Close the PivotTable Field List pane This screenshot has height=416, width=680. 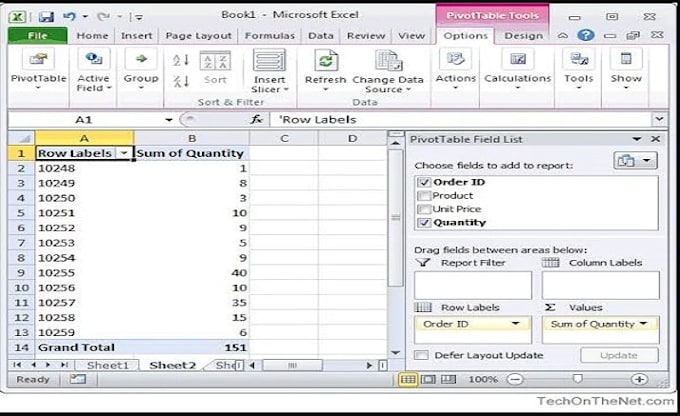656,139
